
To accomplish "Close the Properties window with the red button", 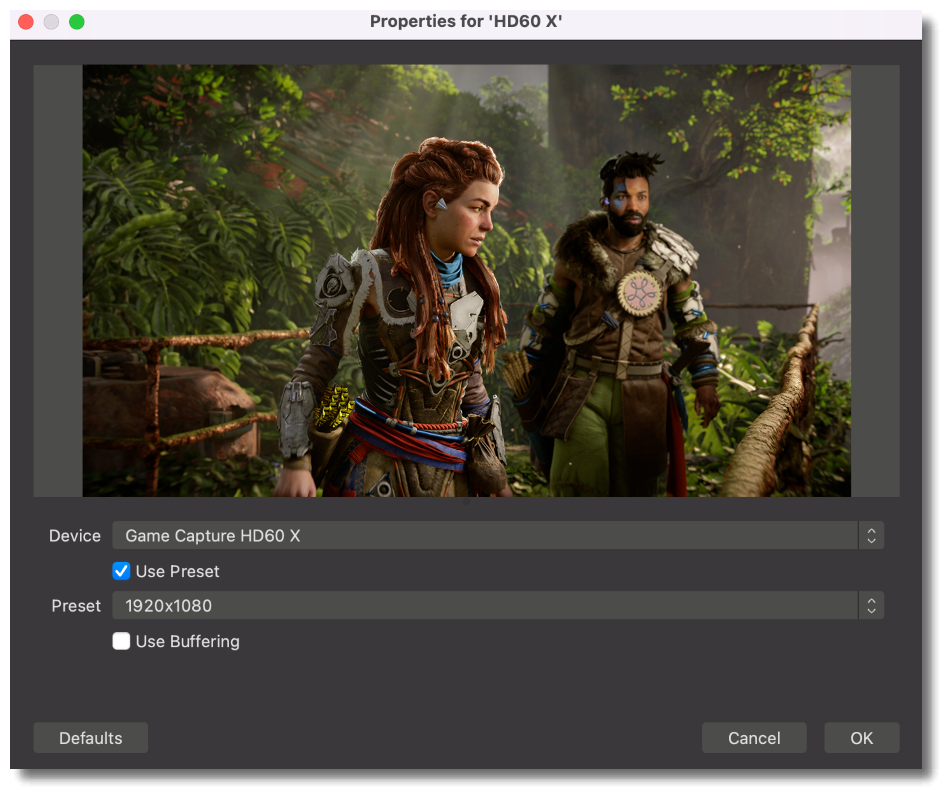I will pos(26,22).
